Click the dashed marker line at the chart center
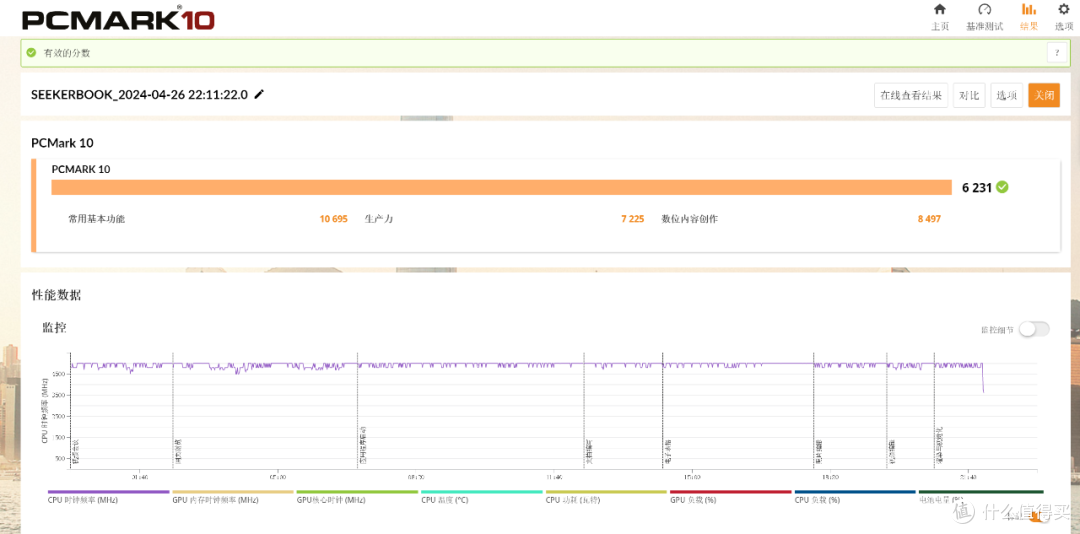This screenshot has width=1080, height=534. (x=584, y=413)
